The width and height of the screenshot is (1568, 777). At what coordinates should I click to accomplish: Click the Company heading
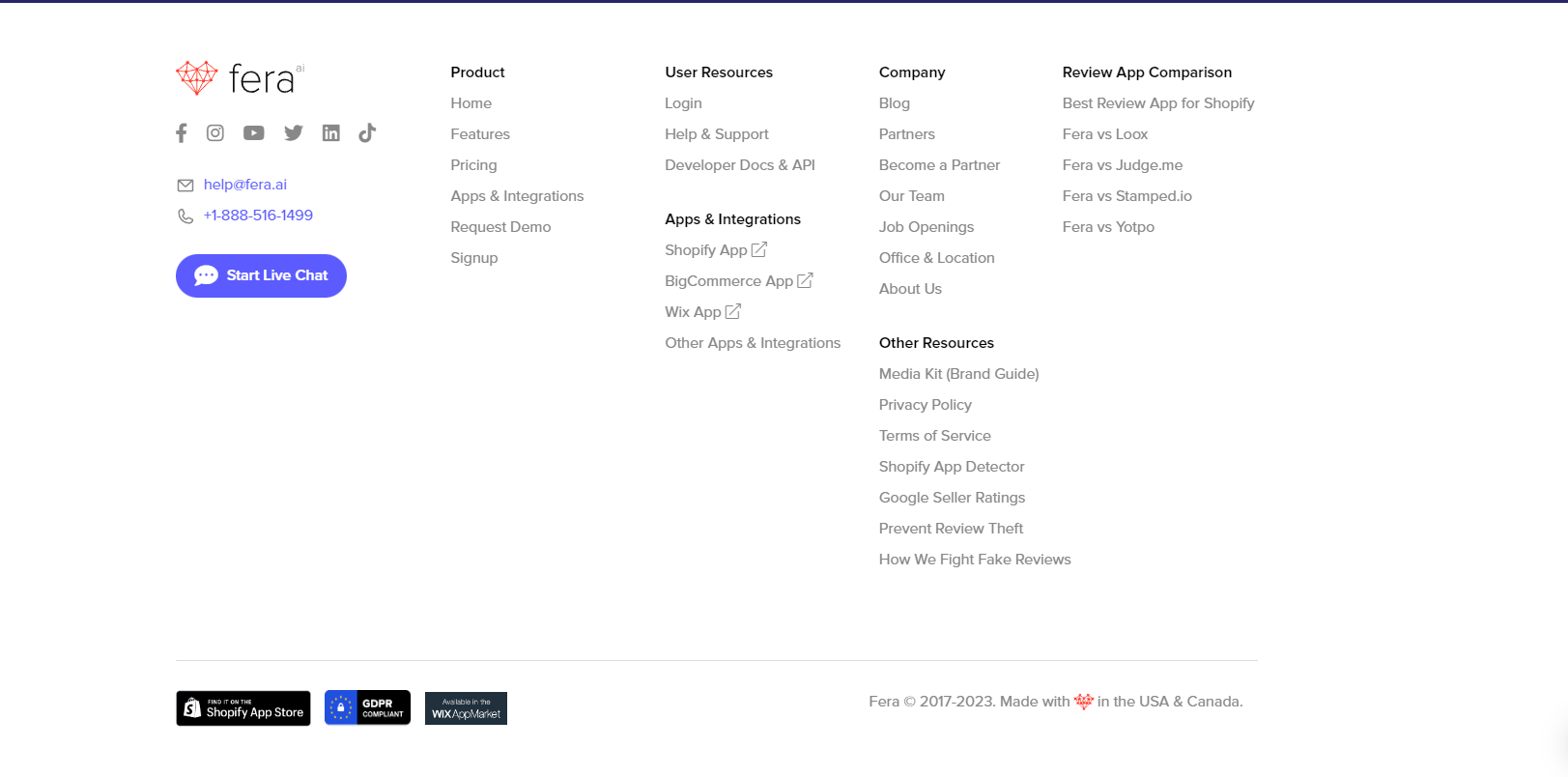(912, 72)
